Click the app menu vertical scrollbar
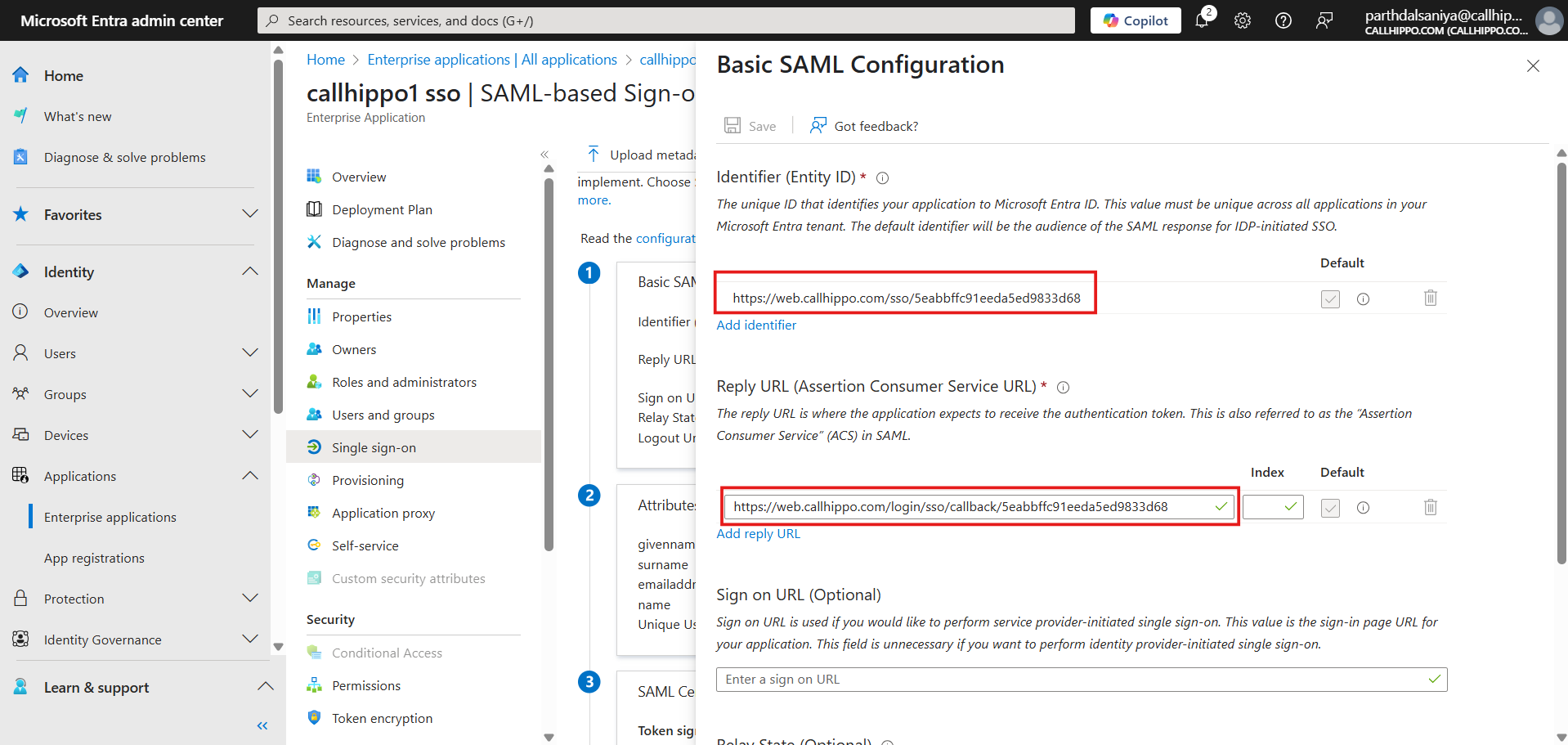This screenshot has height=745, width=1568. 549,364
